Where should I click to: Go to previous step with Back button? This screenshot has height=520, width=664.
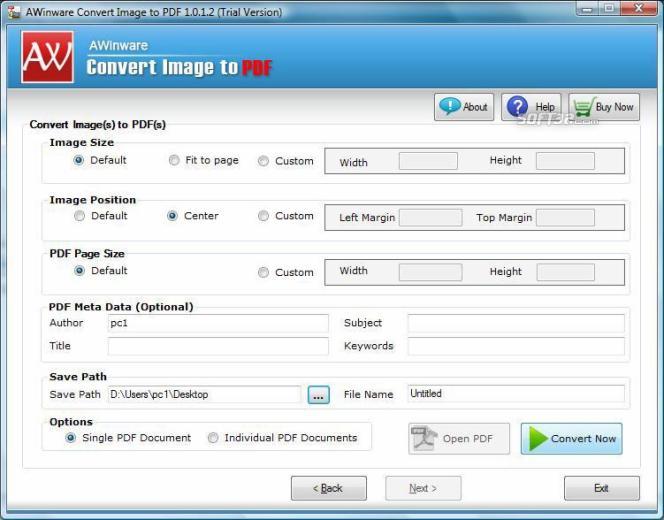tap(329, 488)
